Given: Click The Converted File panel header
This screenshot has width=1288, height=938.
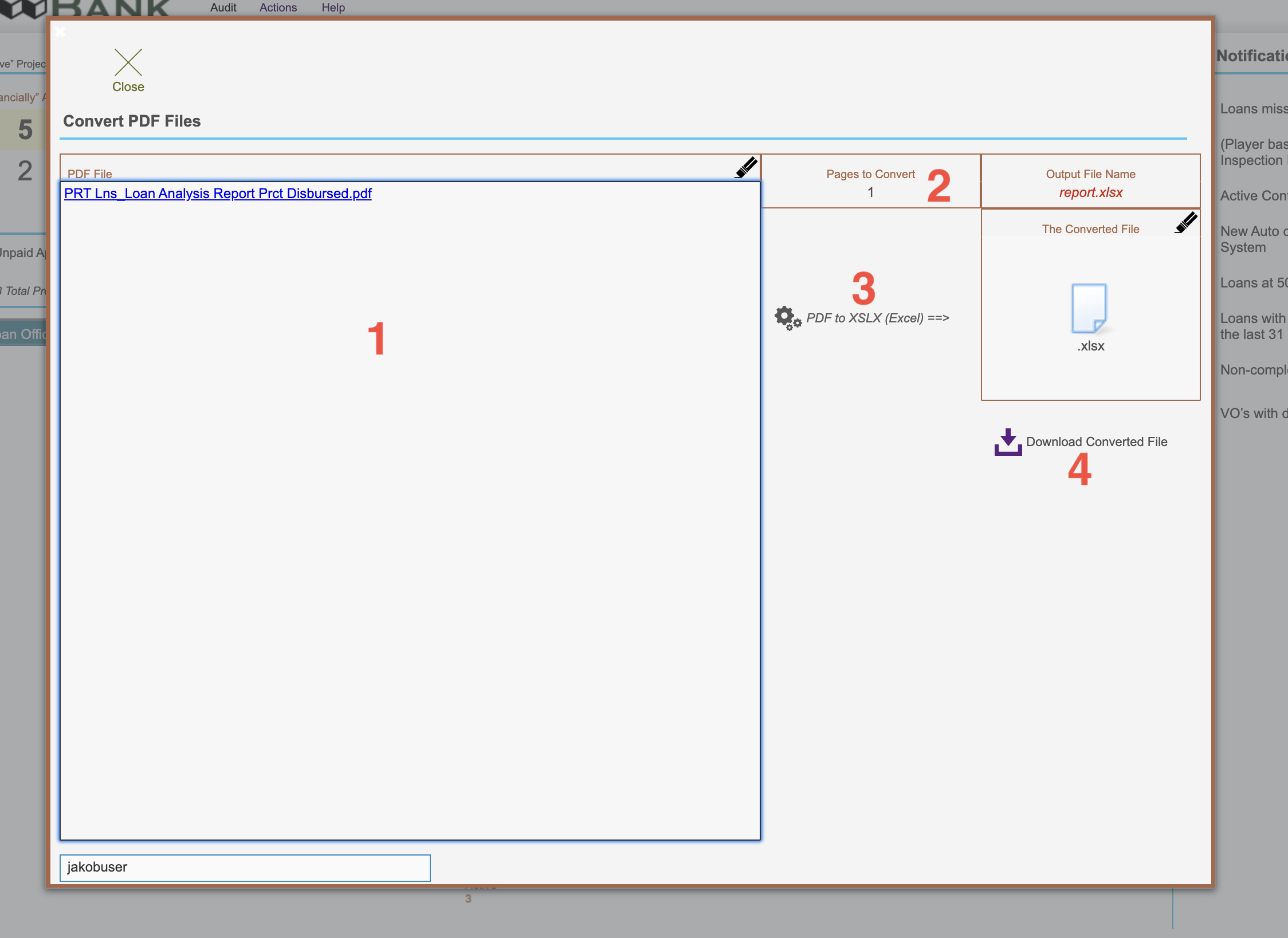Looking at the screenshot, I should (x=1090, y=229).
